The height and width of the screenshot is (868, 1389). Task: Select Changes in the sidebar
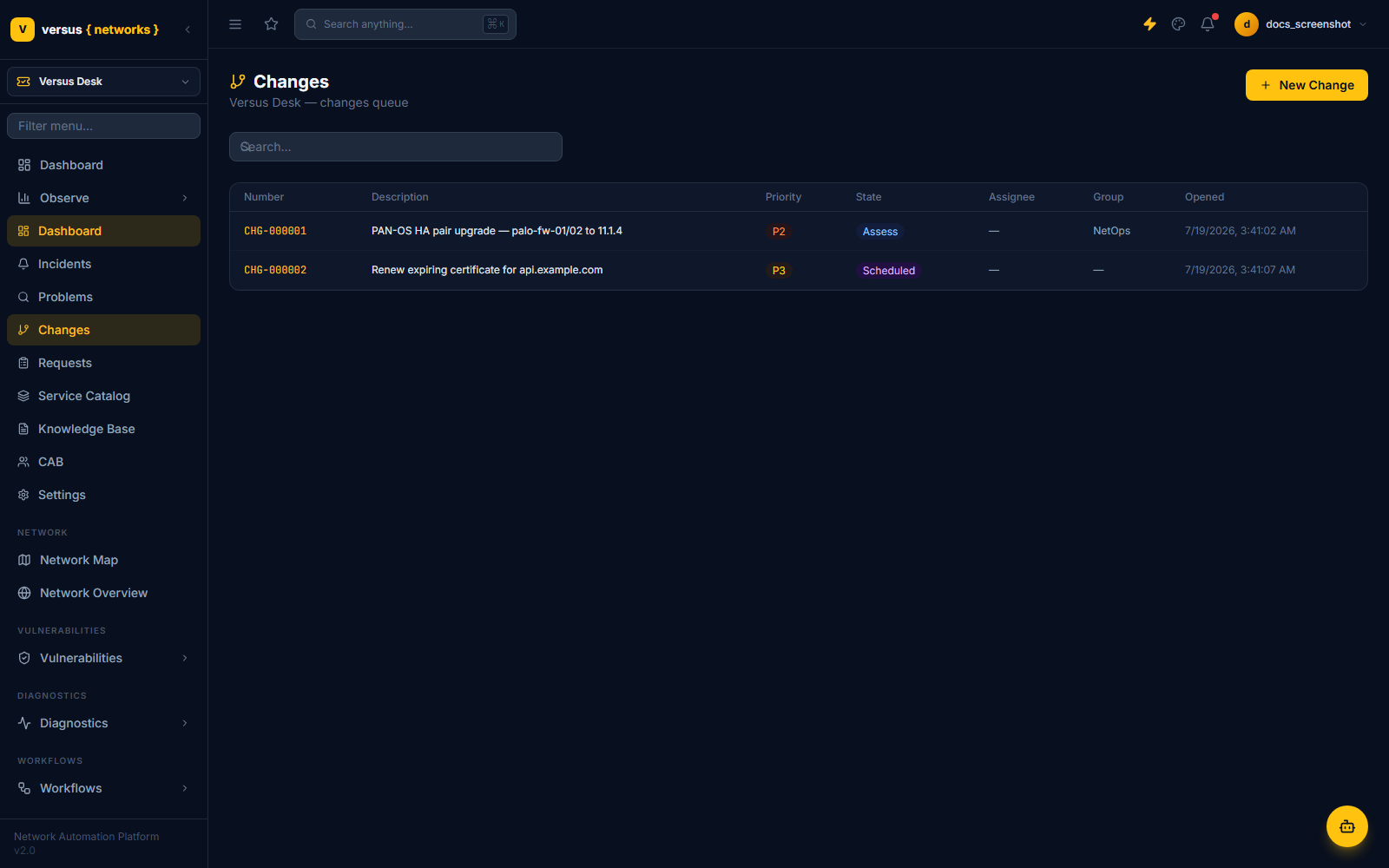[103, 330]
